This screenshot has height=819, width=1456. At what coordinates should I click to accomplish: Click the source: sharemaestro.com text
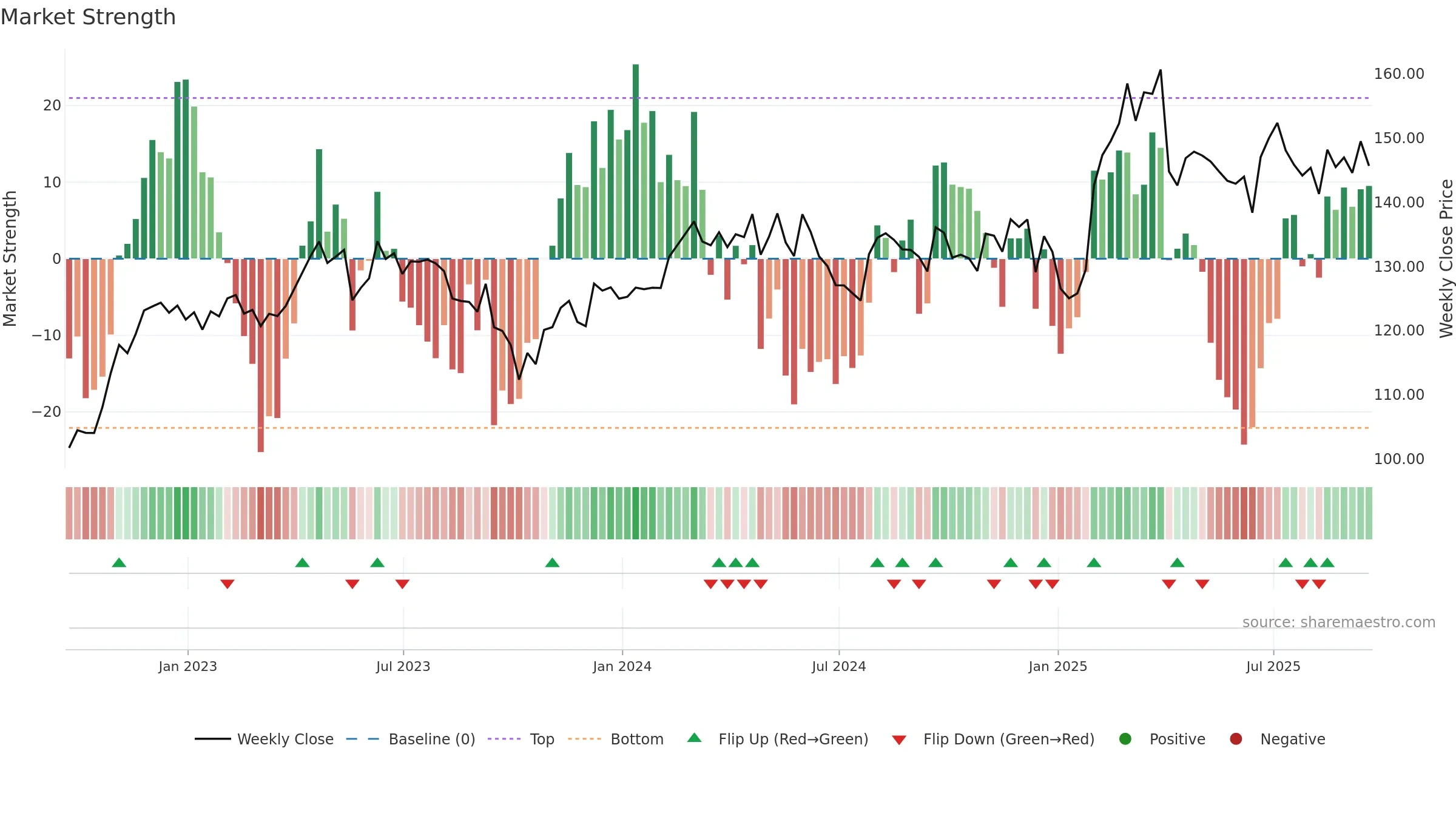[x=1339, y=622]
